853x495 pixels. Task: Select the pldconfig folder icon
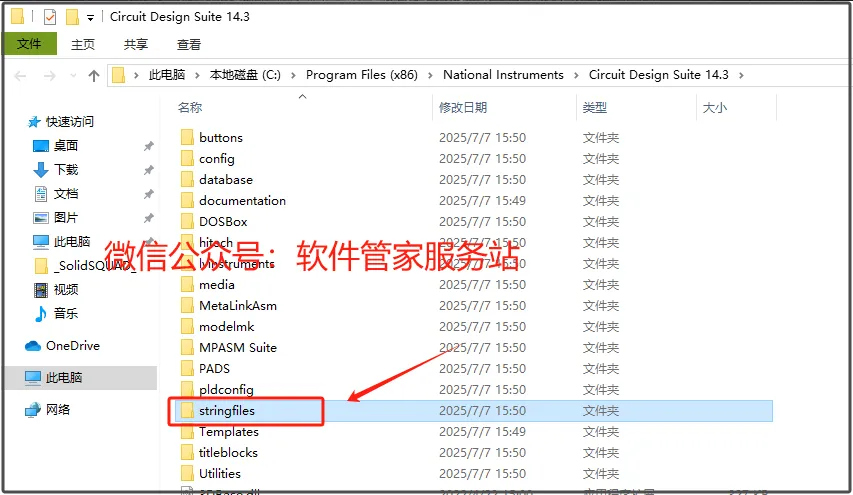187,389
